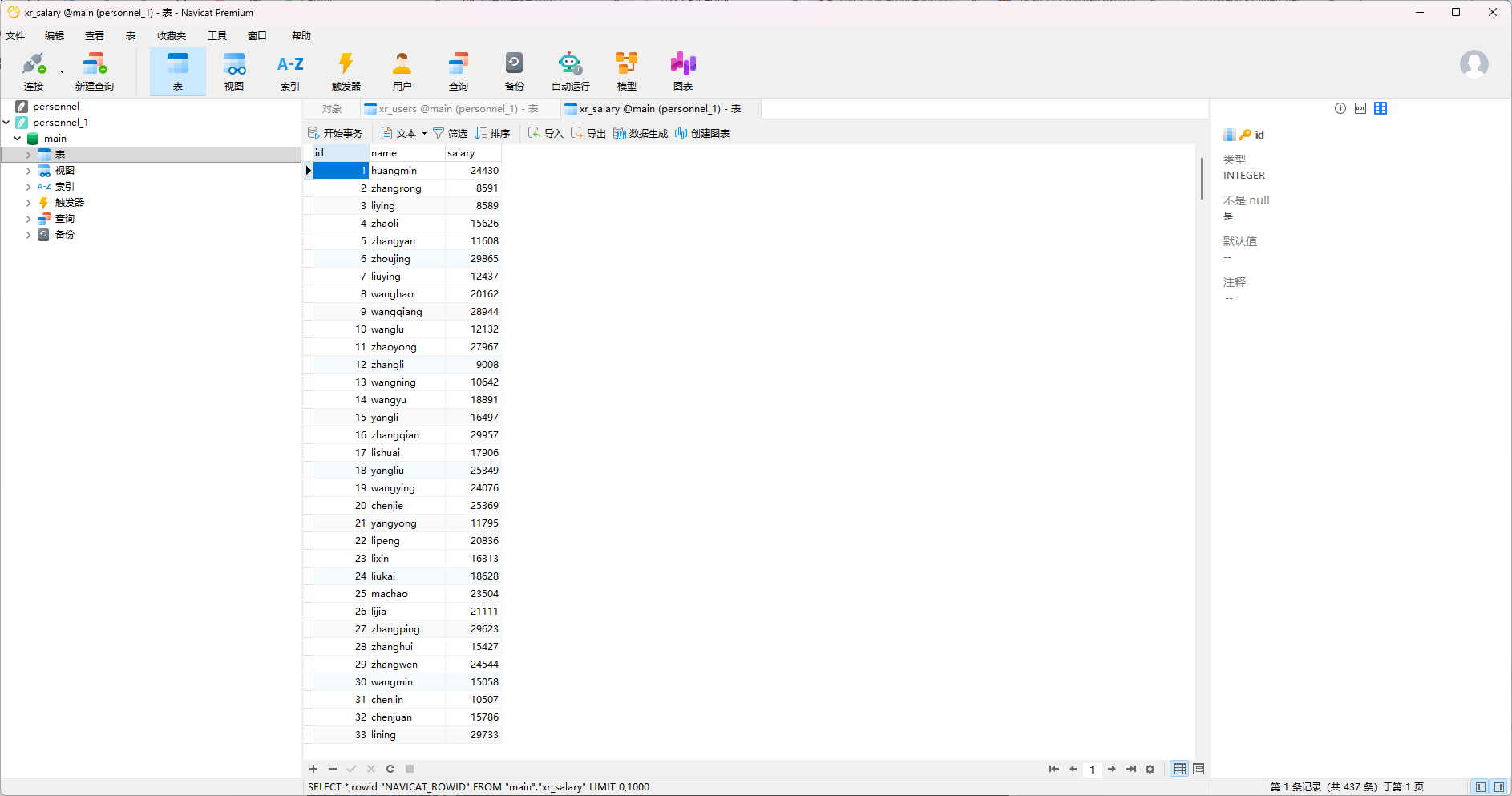Screen dimensions: 1512x796
Task: Expand the 视图 (Views) tree node
Action: [x=29, y=171]
